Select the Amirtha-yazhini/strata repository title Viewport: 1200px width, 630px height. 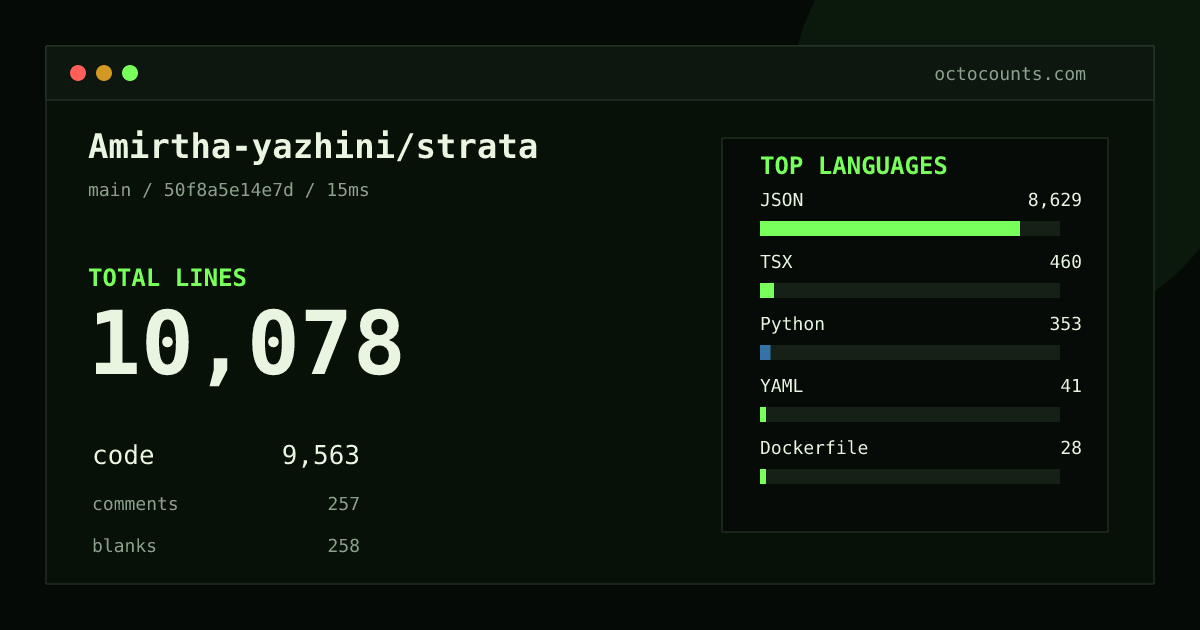point(313,147)
